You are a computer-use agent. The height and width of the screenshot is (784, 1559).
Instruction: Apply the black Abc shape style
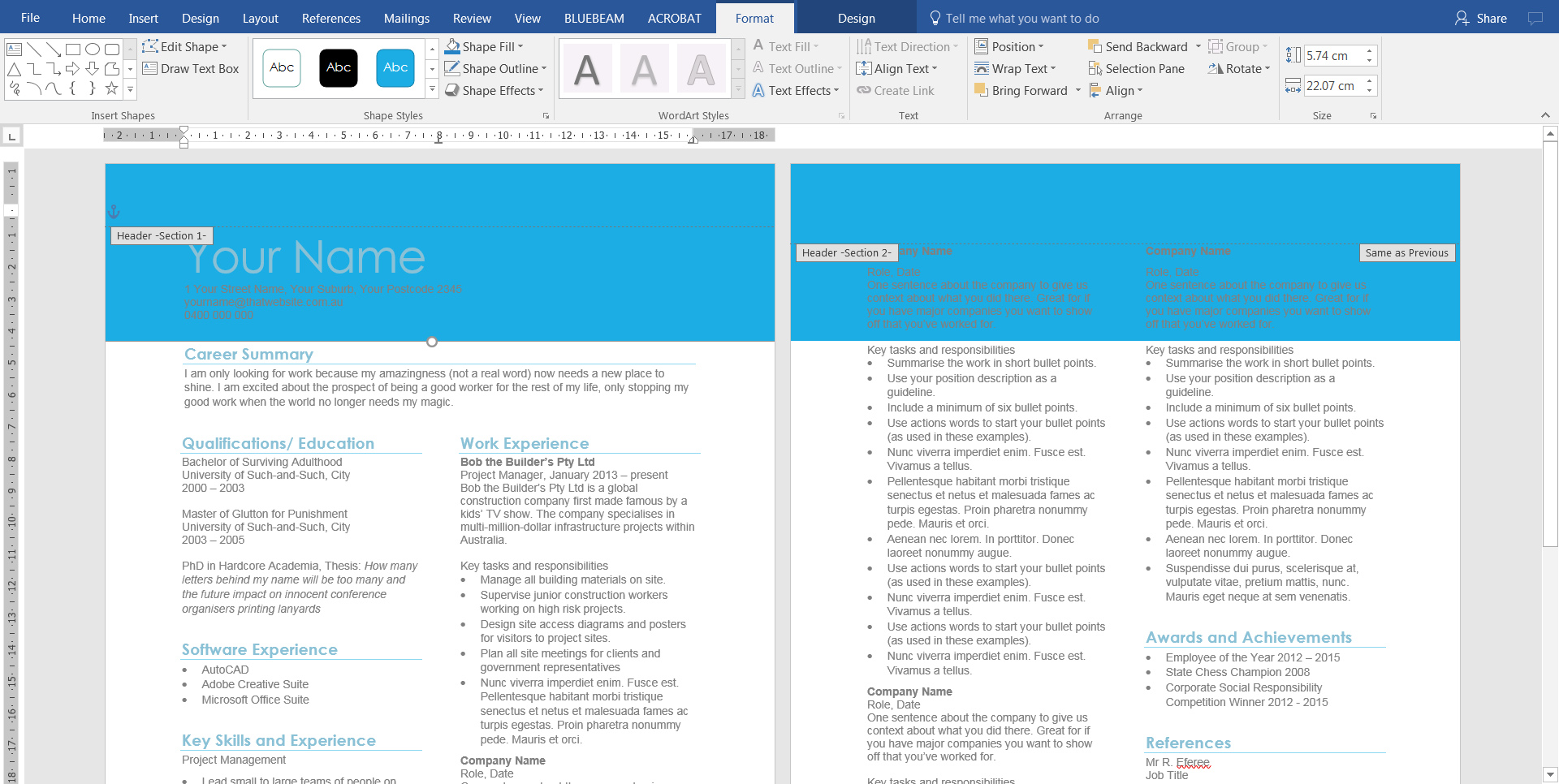tap(339, 68)
